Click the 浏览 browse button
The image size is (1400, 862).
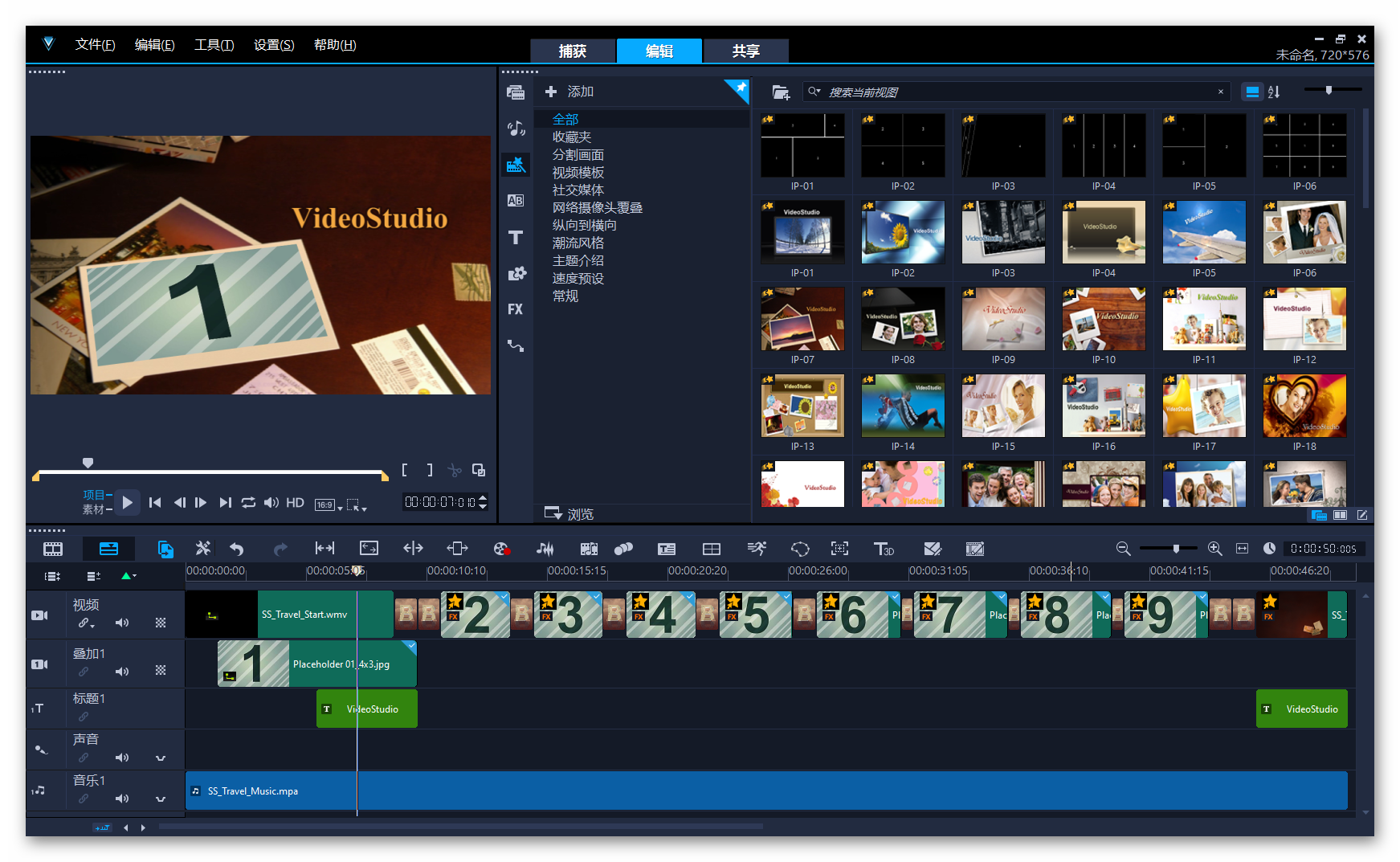569,513
